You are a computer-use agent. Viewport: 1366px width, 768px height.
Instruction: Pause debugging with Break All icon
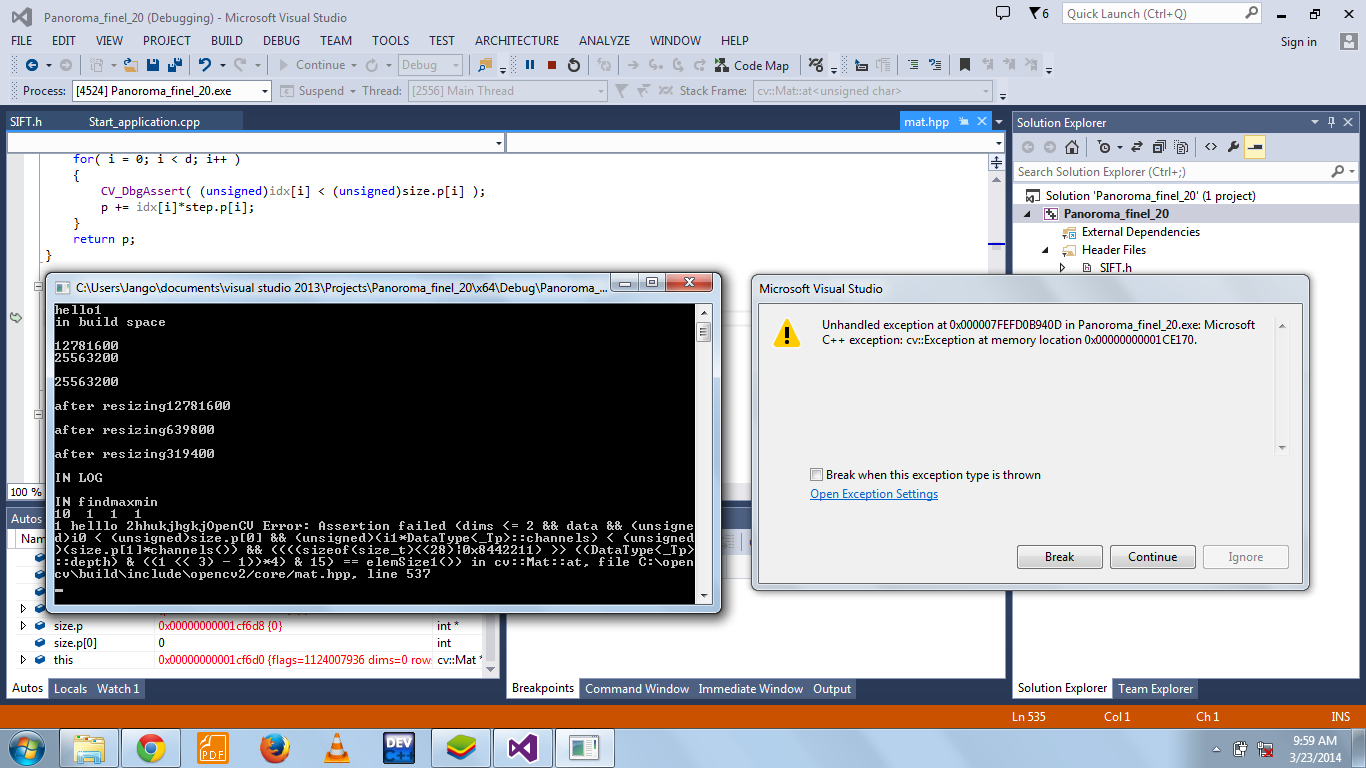(x=530, y=65)
